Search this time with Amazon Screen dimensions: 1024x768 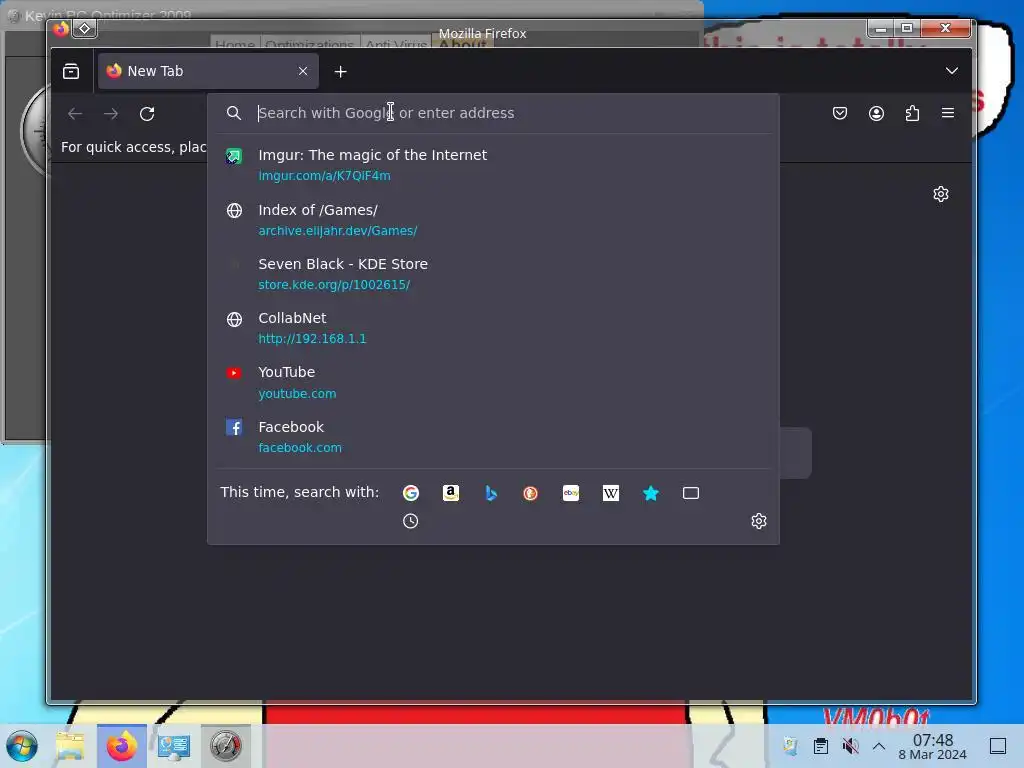coord(451,493)
